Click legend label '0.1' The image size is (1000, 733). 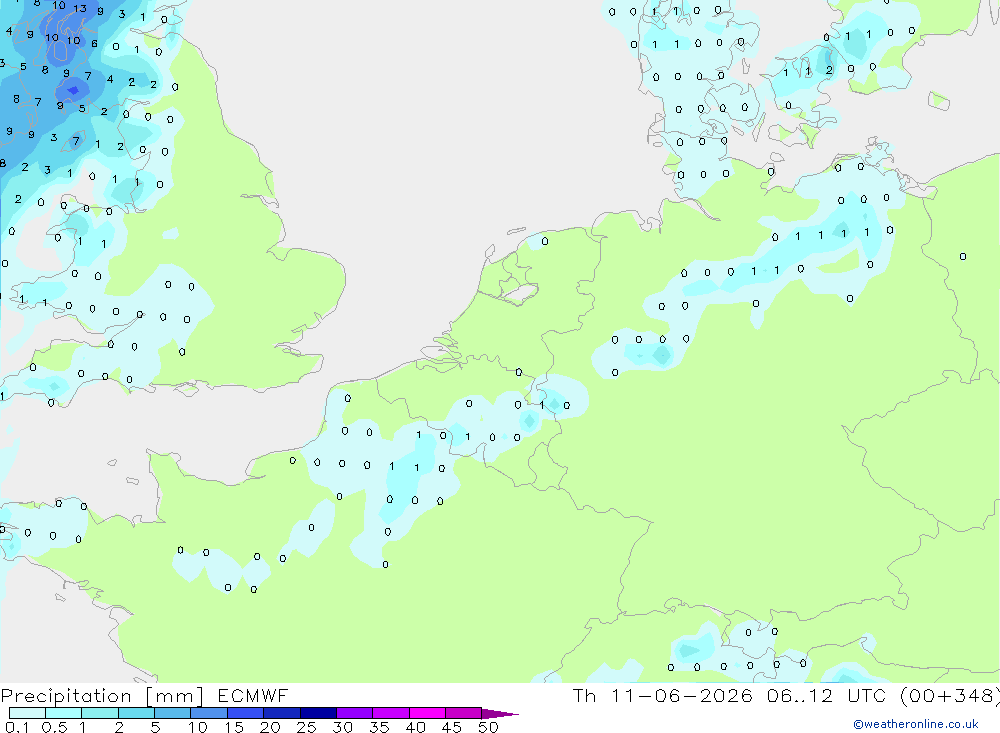tap(17, 727)
